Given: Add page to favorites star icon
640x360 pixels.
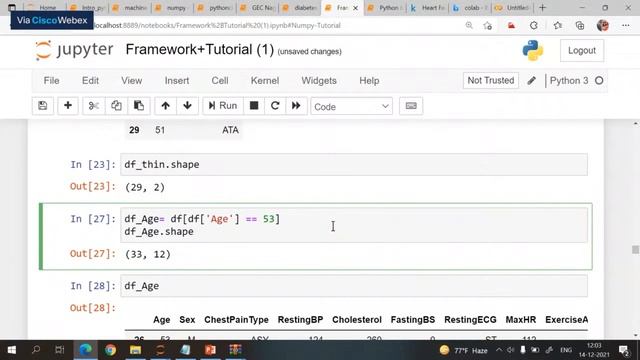Looking at the screenshot, I should pyautogui.click(x=488, y=25).
